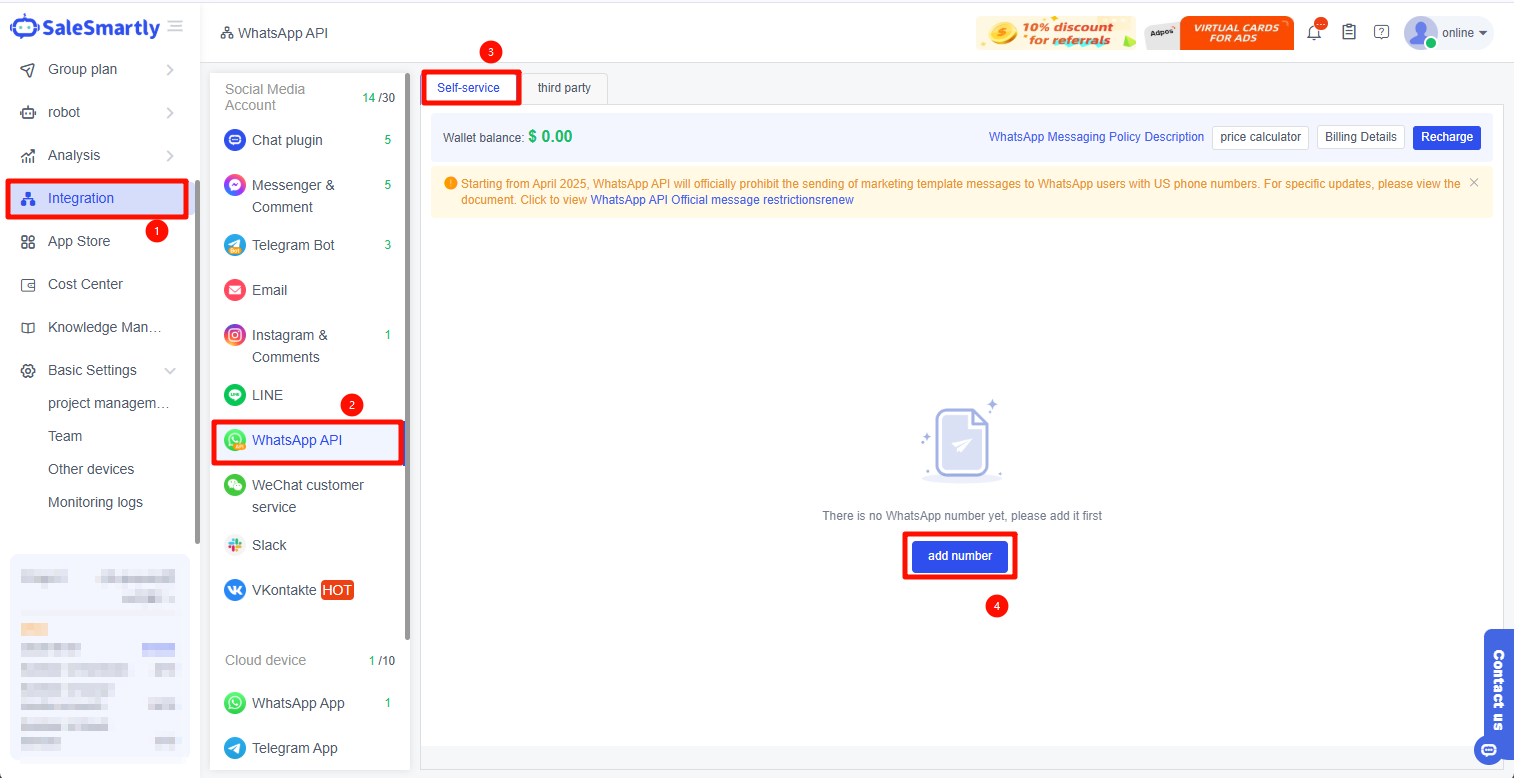This screenshot has height=778, width=1514.
Task: Click the Cost Center wallet icon
Action: pos(28,285)
